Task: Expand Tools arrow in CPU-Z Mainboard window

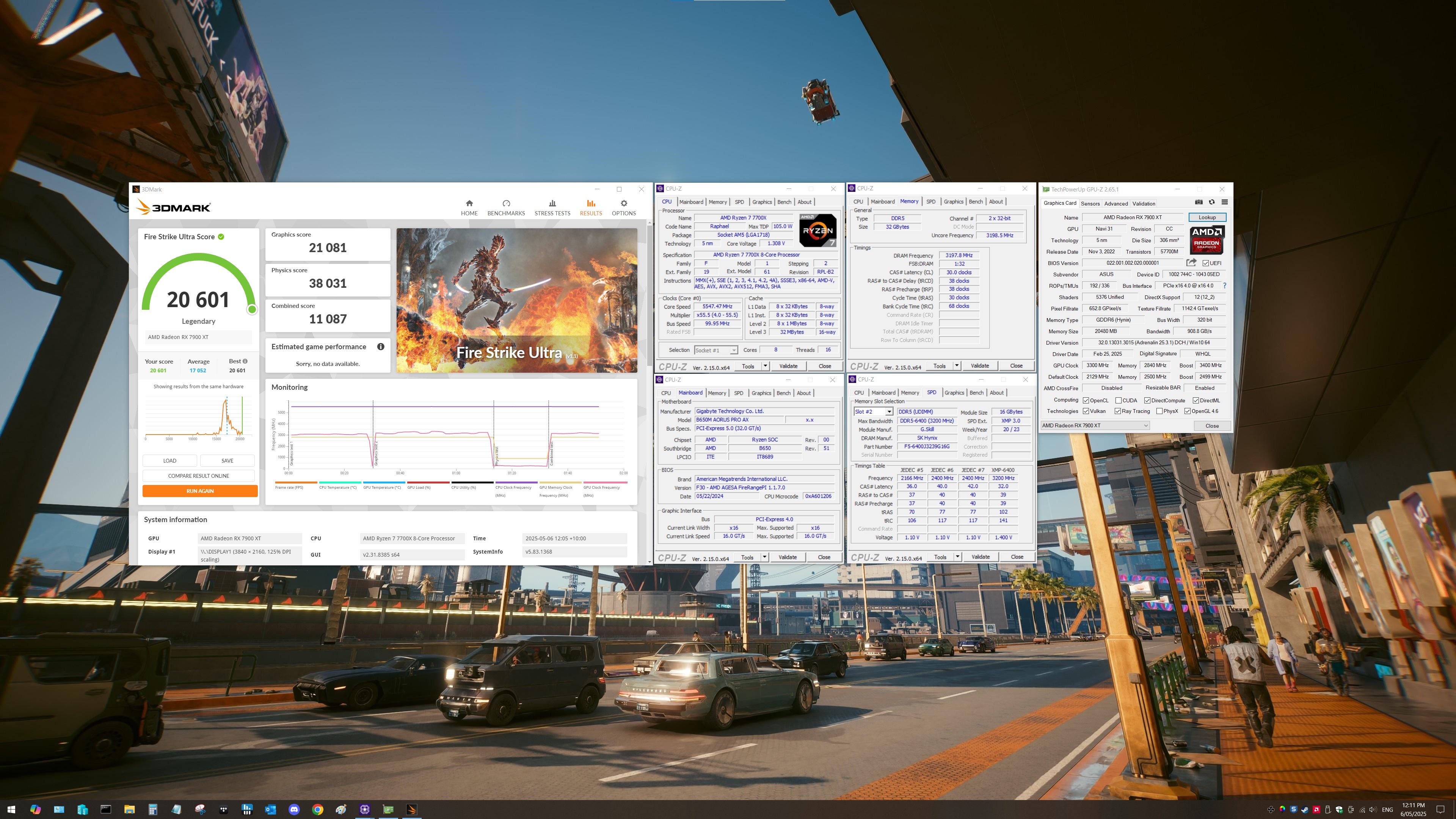Action: pos(765,557)
